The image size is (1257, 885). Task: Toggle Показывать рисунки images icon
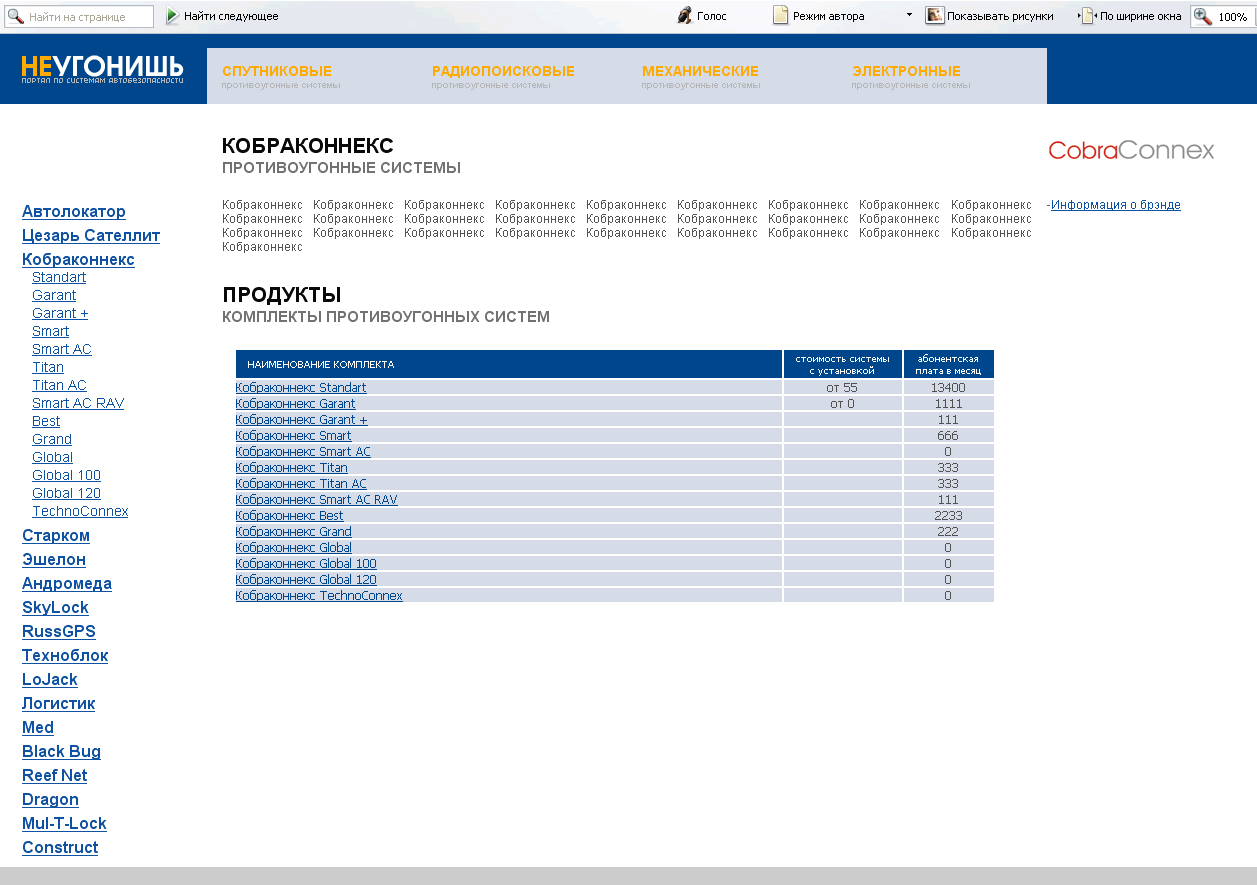point(935,16)
